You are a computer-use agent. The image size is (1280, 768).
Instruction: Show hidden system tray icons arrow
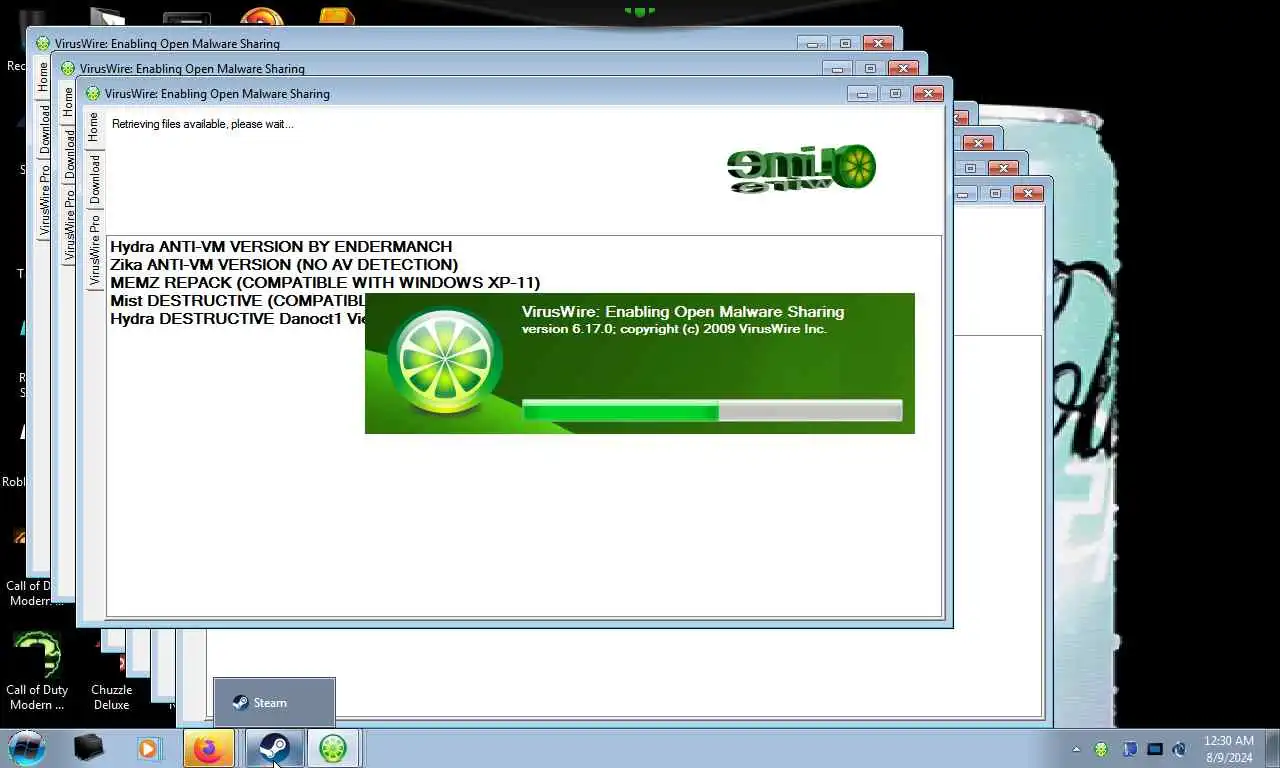[1076, 749]
